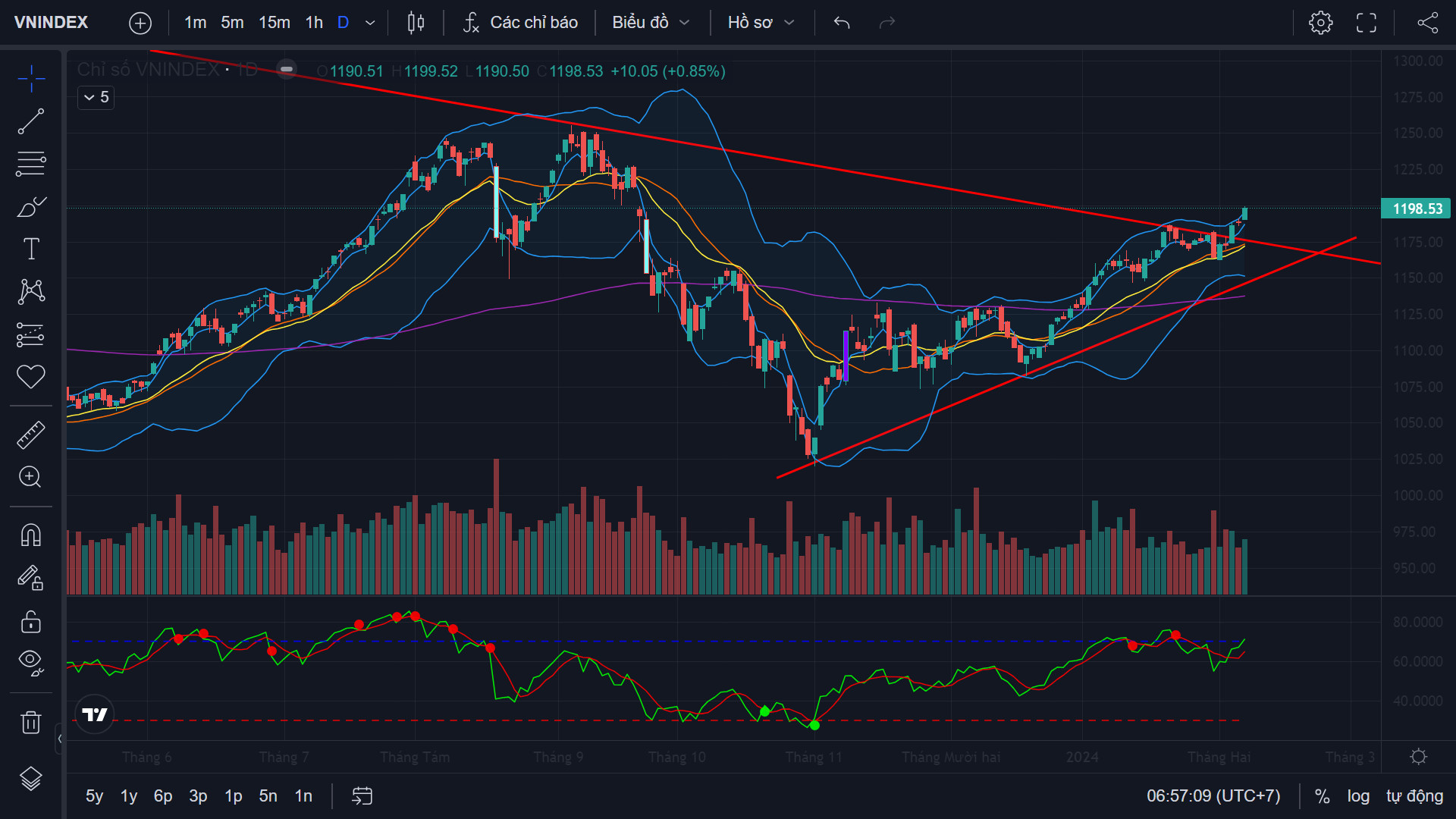
Task: Open the forecasting and measurement tools
Action: click(31, 334)
